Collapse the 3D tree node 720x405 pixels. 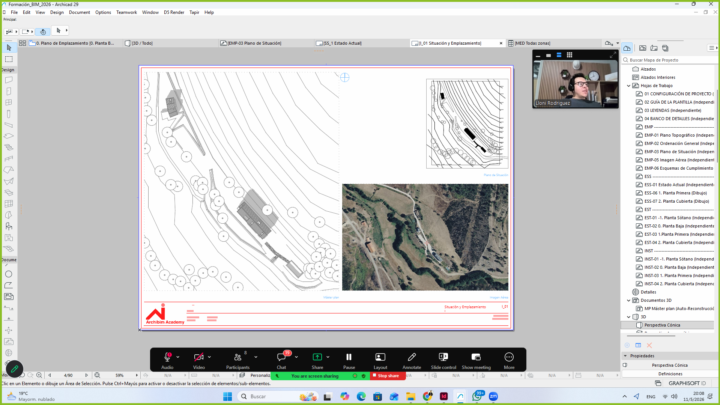[629, 317]
